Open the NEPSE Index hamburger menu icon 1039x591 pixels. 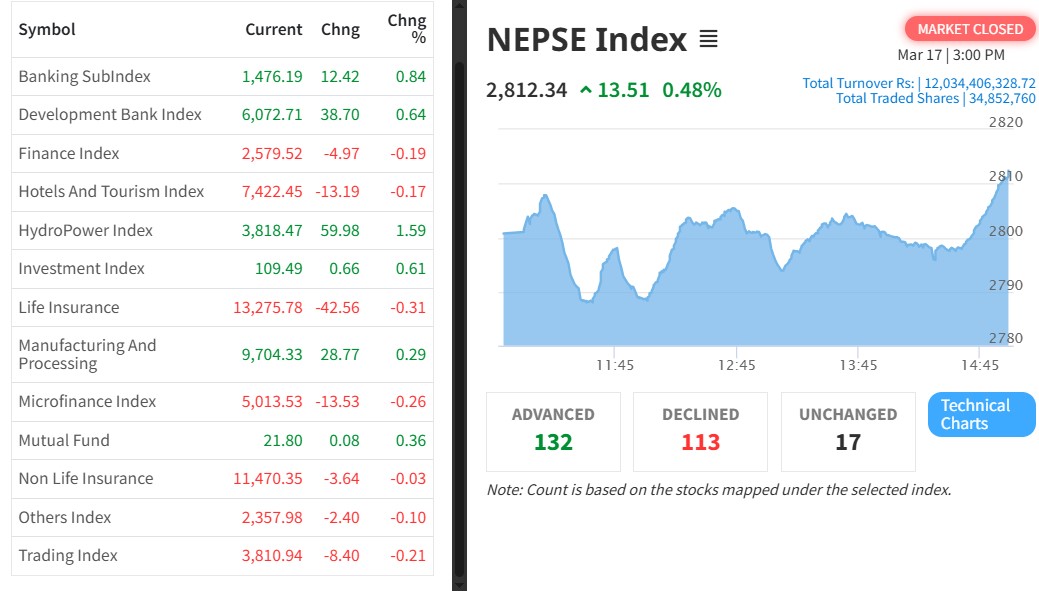pyautogui.click(x=708, y=40)
